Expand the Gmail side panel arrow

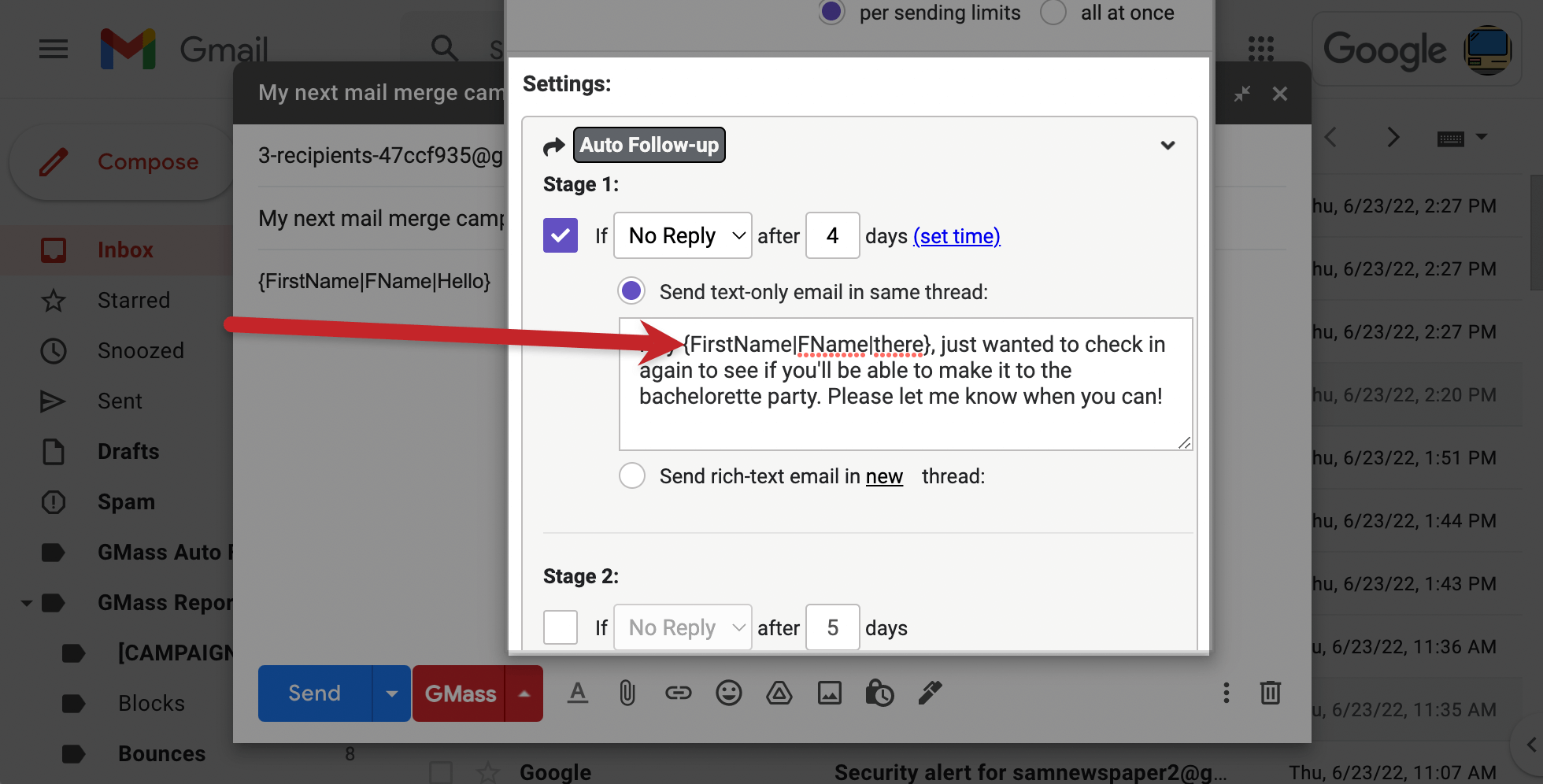(1531, 745)
